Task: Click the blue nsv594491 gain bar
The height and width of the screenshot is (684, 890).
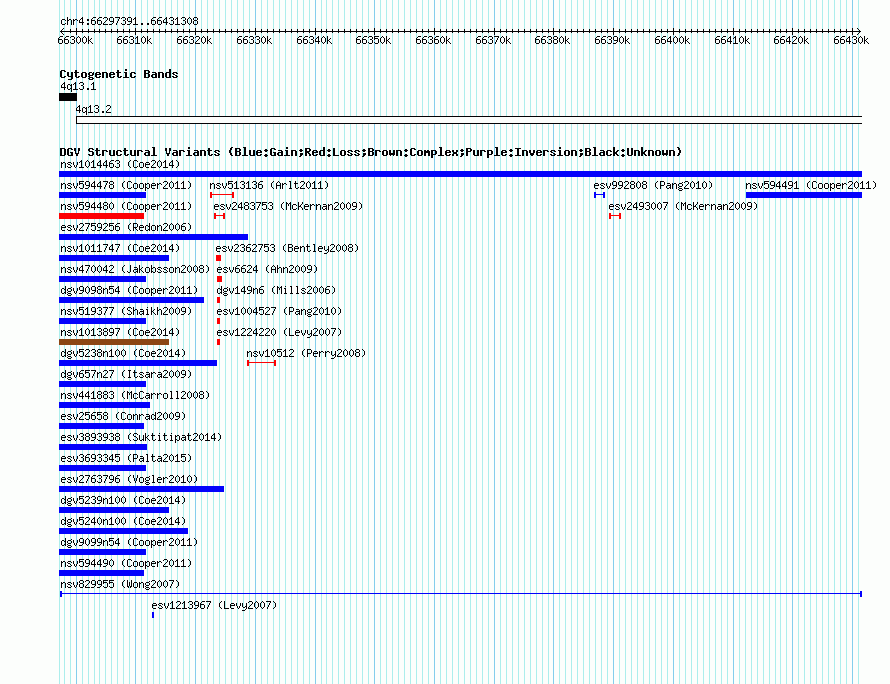Action: 804,195
